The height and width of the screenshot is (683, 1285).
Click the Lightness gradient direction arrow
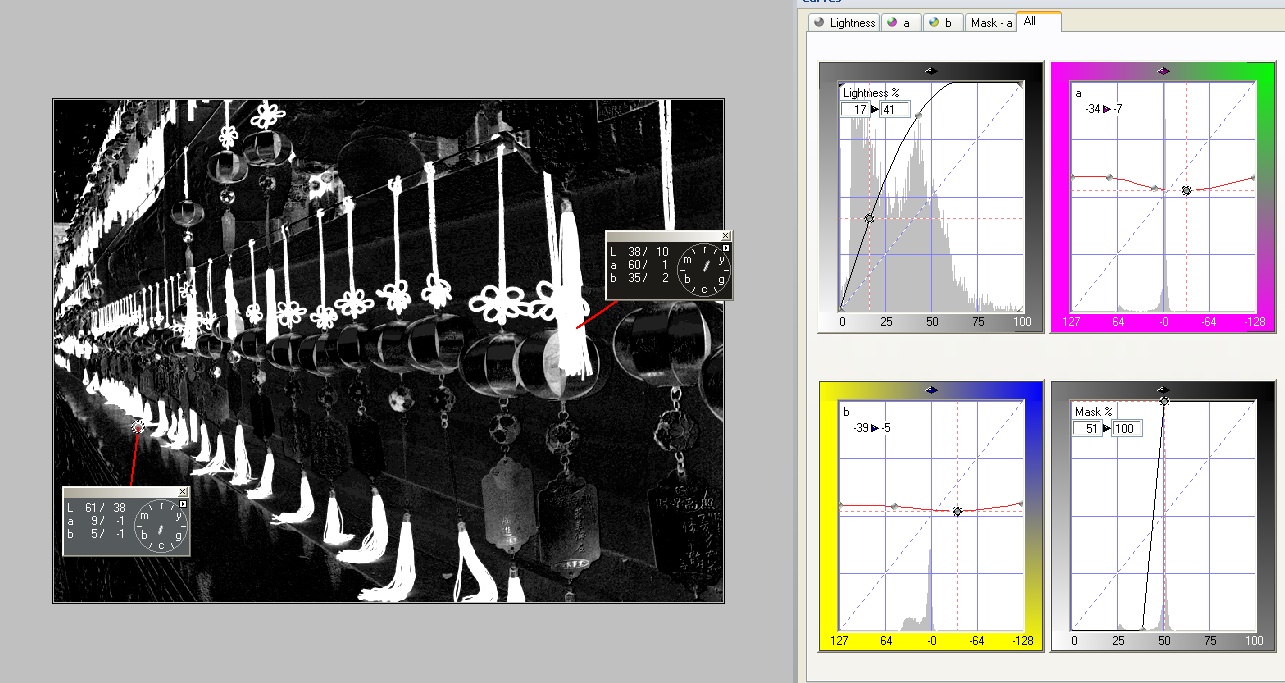pos(931,70)
